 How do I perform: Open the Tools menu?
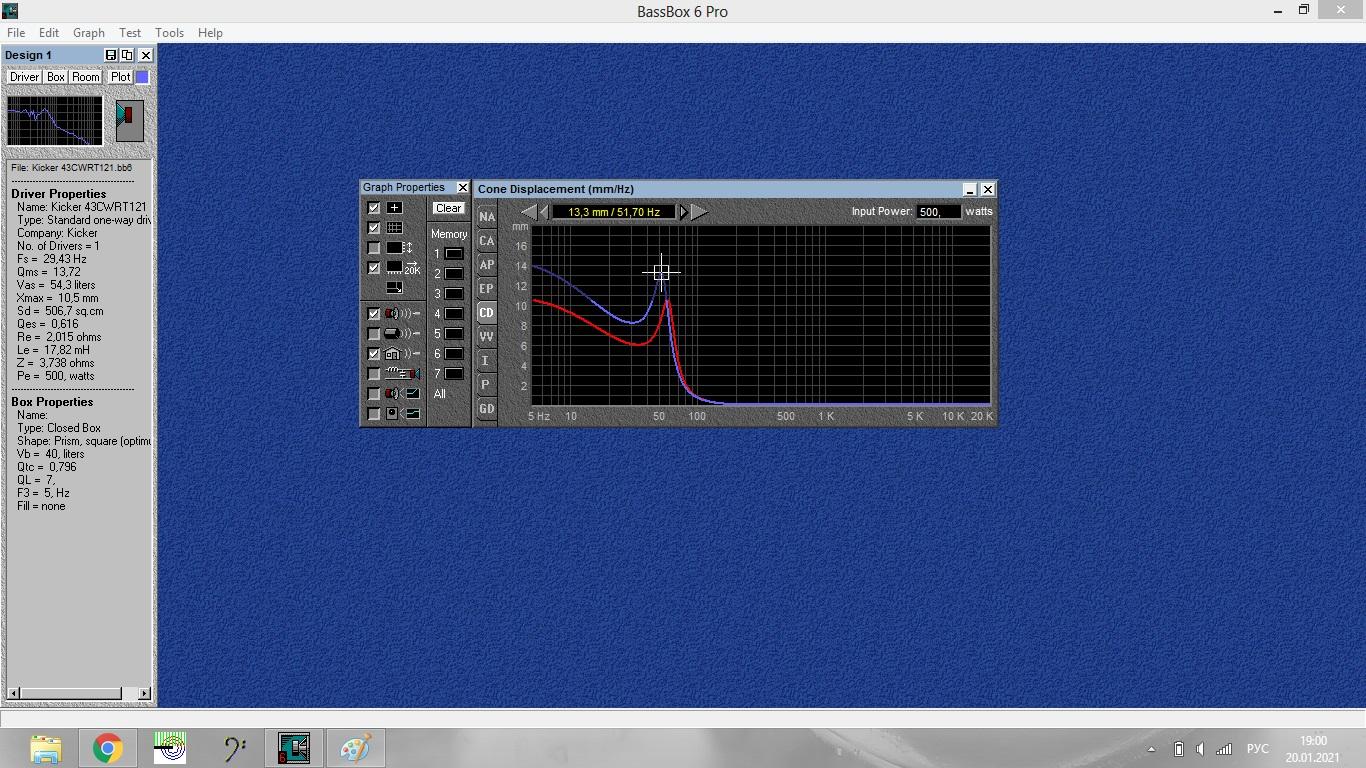coord(169,33)
